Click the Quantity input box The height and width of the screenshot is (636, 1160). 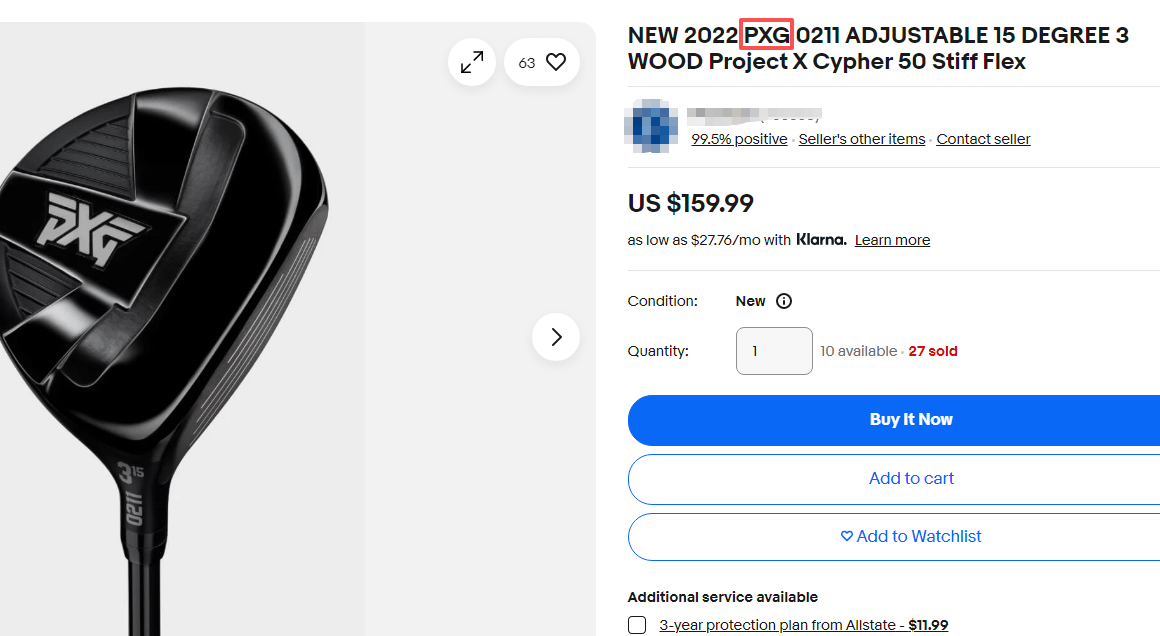click(x=774, y=351)
